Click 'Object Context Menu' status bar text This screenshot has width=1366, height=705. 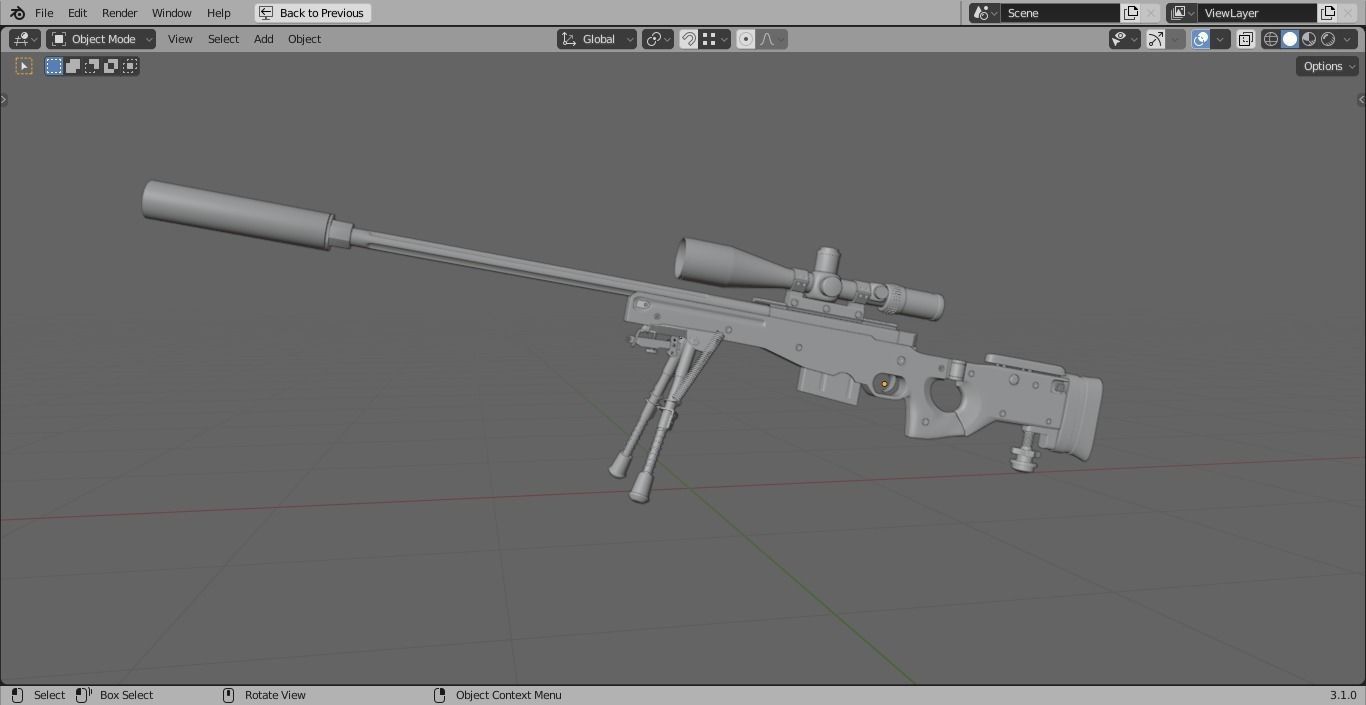(509, 695)
